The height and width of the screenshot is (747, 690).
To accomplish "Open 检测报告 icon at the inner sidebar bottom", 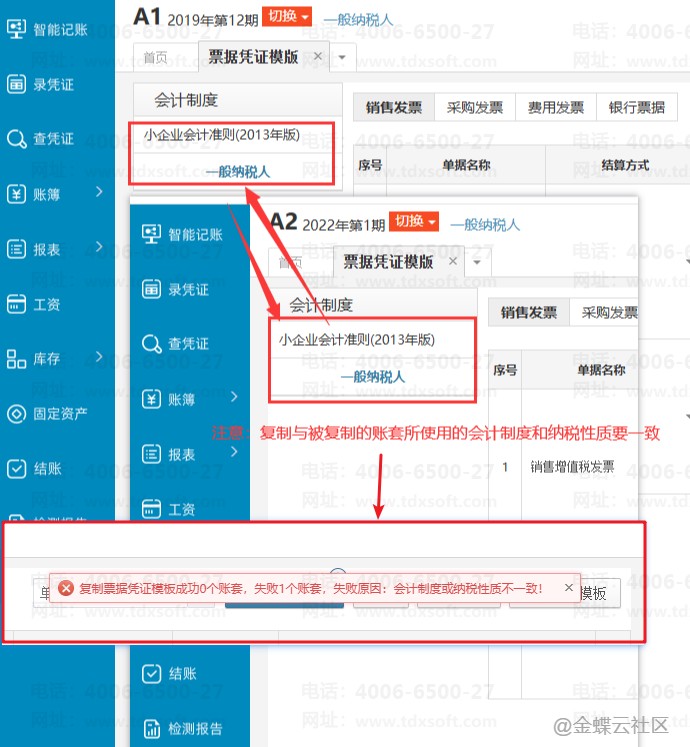I will [x=152, y=728].
